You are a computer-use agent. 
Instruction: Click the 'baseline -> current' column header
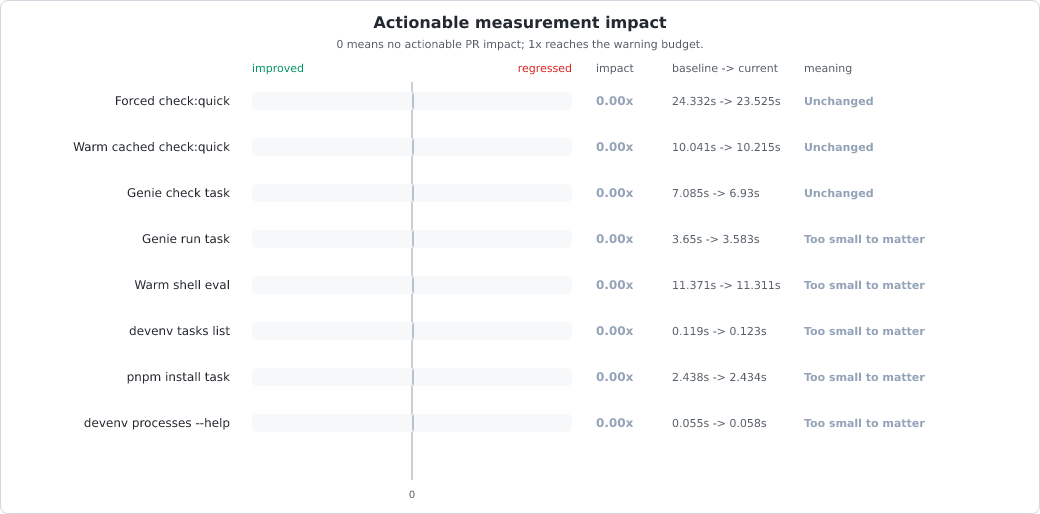pos(725,68)
